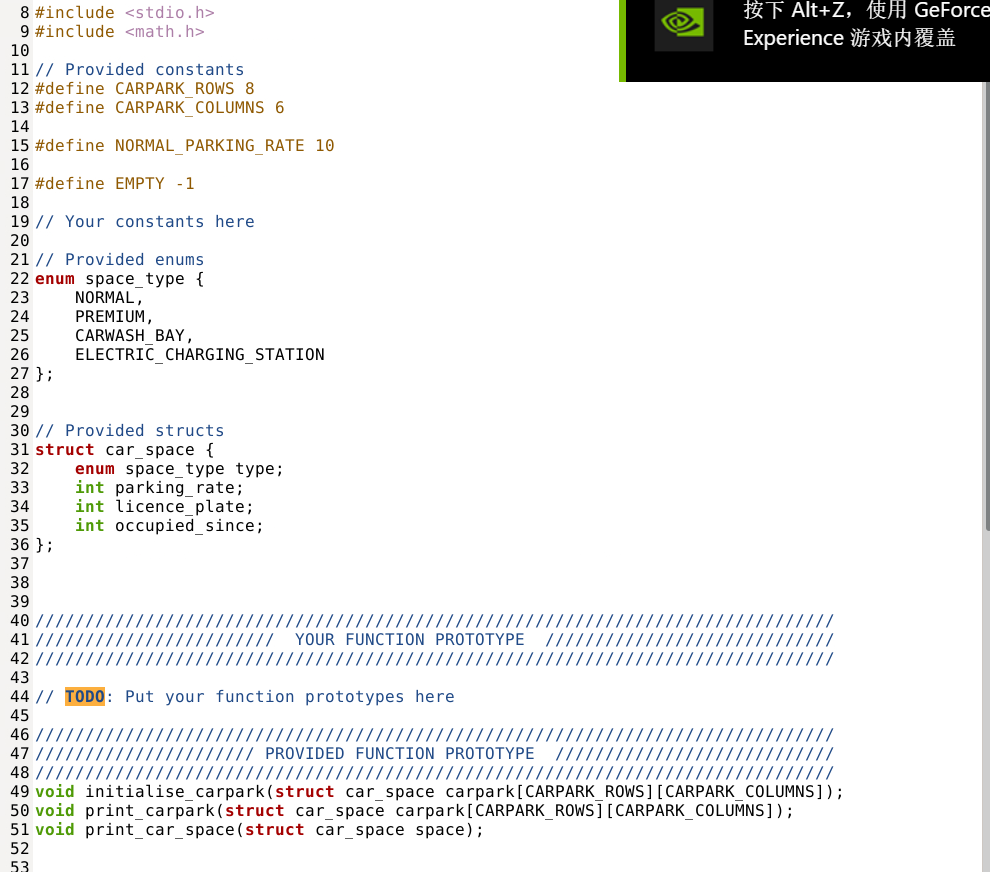The width and height of the screenshot is (990, 872).
Task: Click line number 22 in the gutter
Action: pyautogui.click(x=20, y=278)
